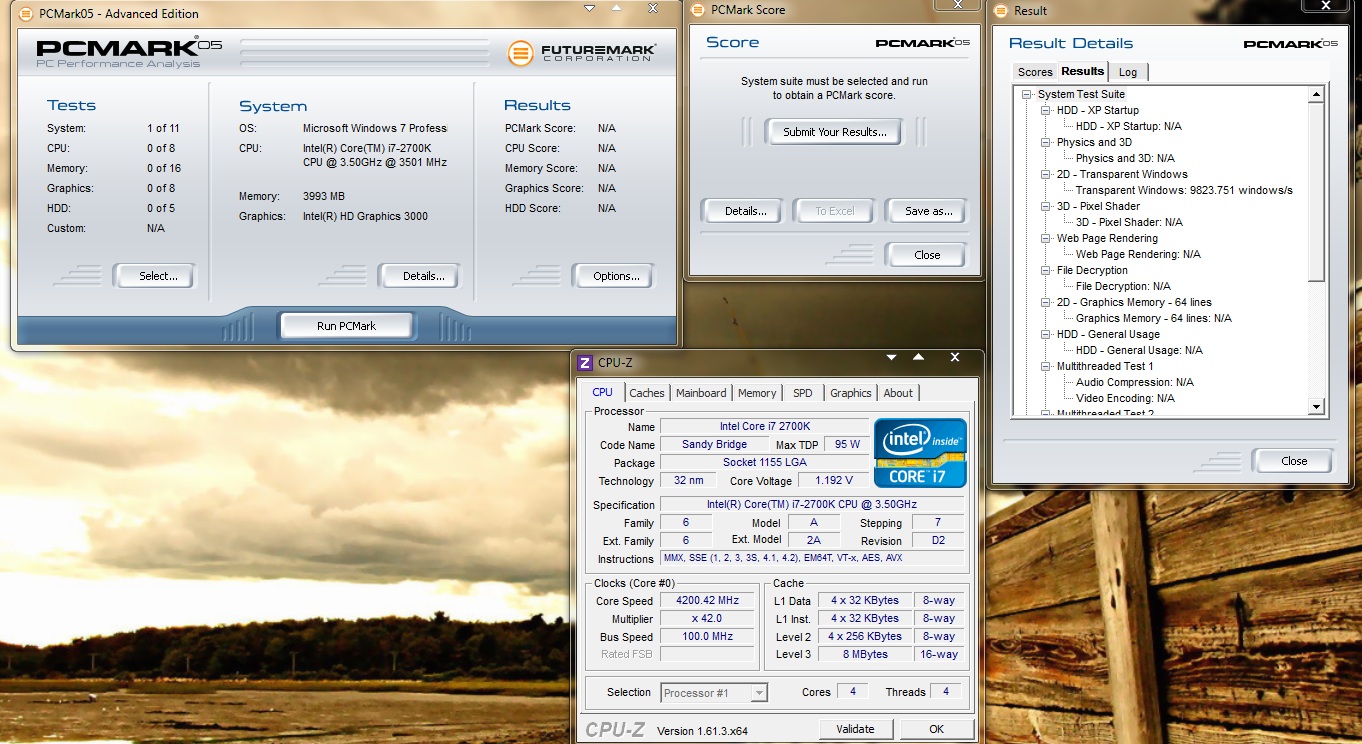Click the Max TDP '95 W' field
This screenshot has height=744, width=1362.
(846, 445)
